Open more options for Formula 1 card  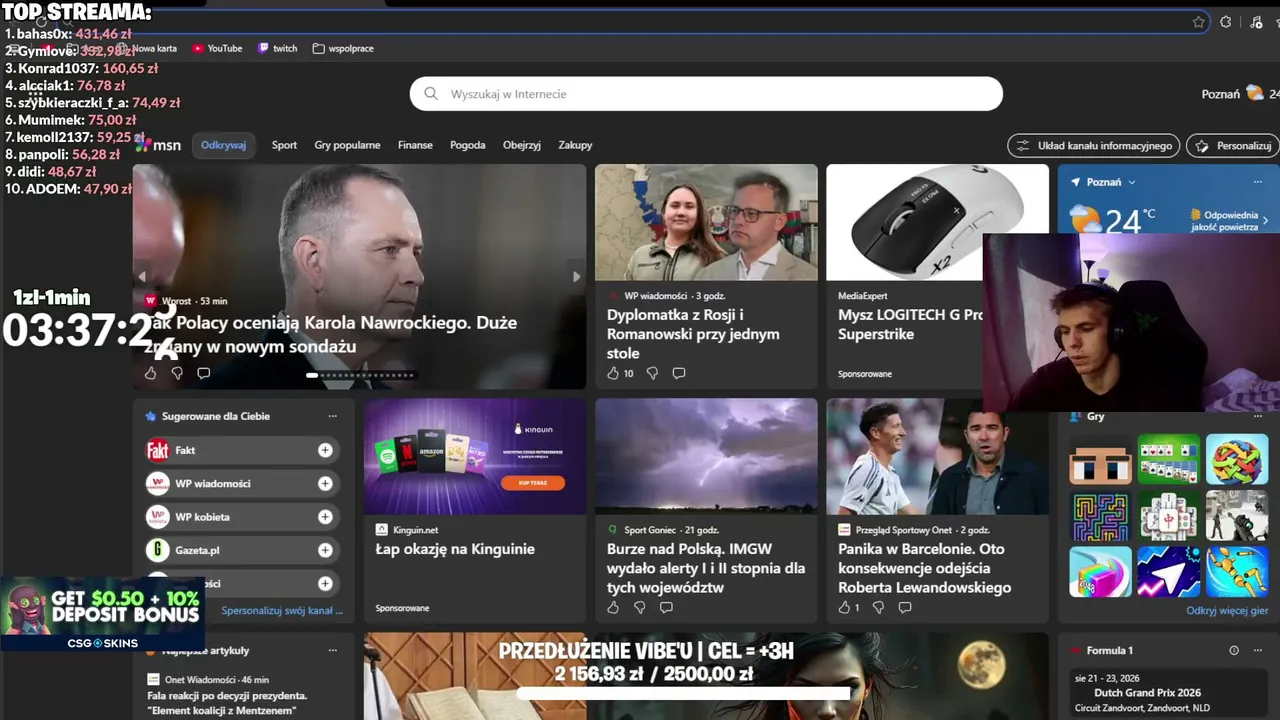[x=1258, y=650]
